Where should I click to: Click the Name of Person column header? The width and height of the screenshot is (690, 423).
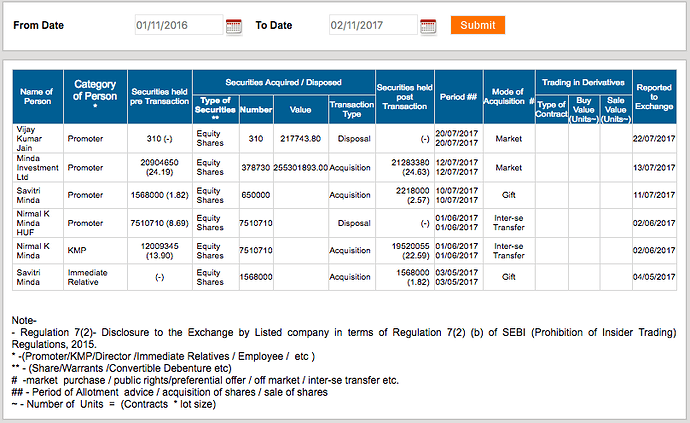pos(37,96)
